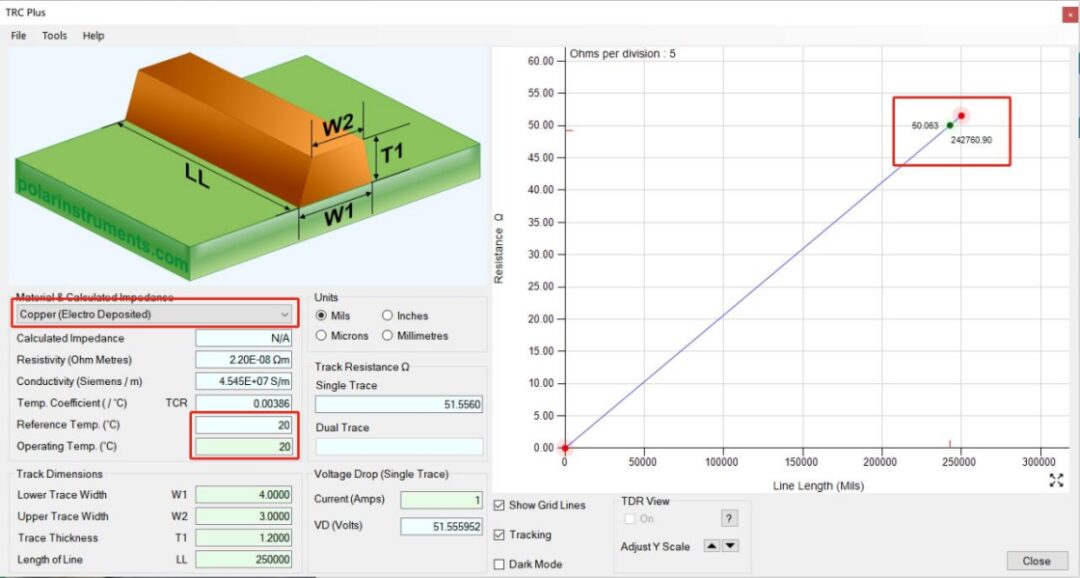Screen dimensions: 1080x578
Task: Click the '242760.90' value on graph
Action: point(971,140)
